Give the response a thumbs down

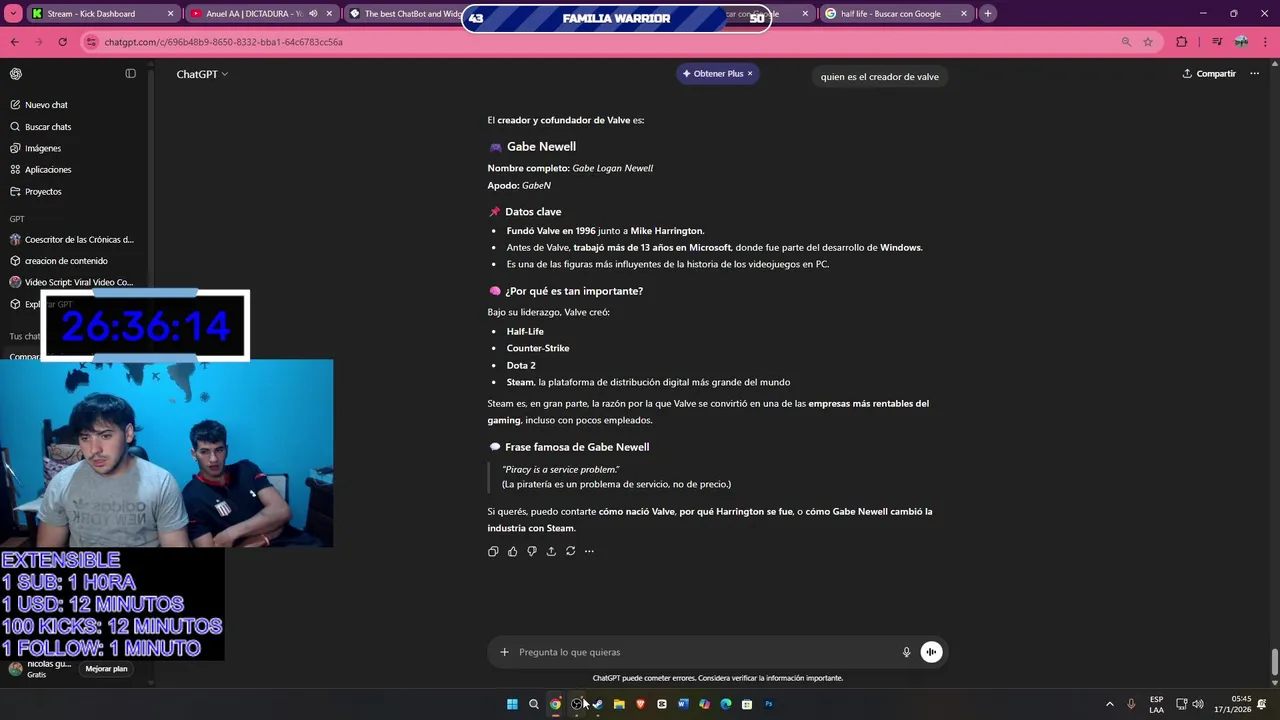tap(532, 551)
